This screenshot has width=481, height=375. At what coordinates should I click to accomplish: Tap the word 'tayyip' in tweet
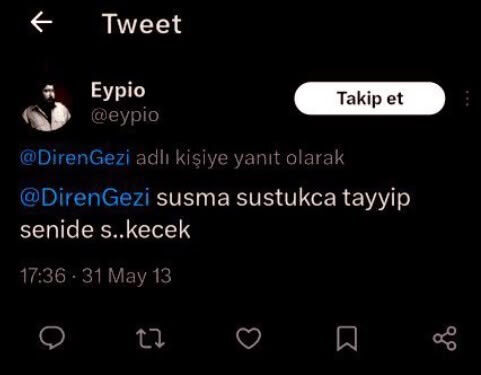pyautogui.click(x=377, y=199)
